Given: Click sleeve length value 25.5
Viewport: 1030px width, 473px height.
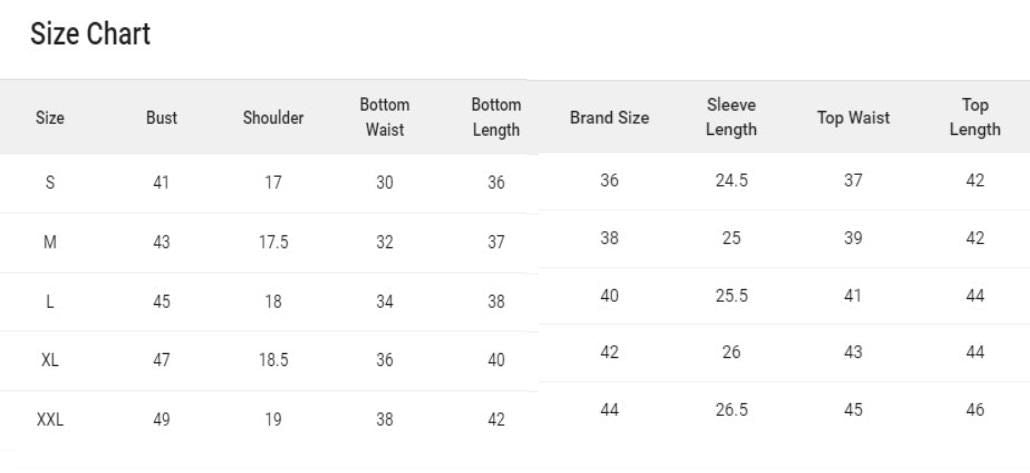Looking at the screenshot, I should pos(731,296).
